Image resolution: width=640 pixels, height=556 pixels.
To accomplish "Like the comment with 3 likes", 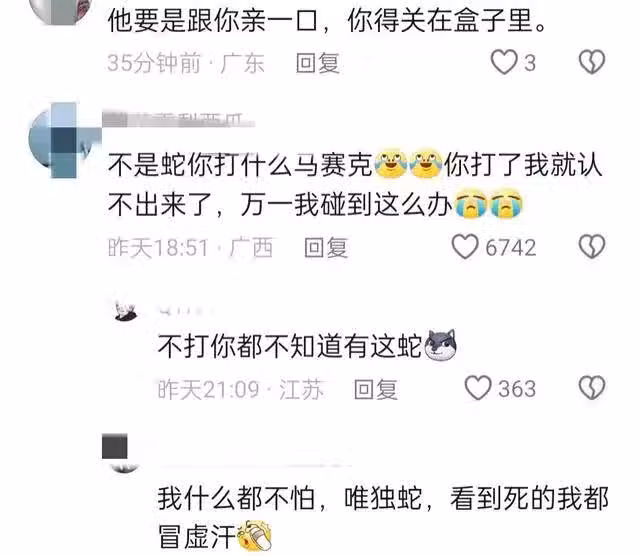I will pyautogui.click(x=504, y=62).
